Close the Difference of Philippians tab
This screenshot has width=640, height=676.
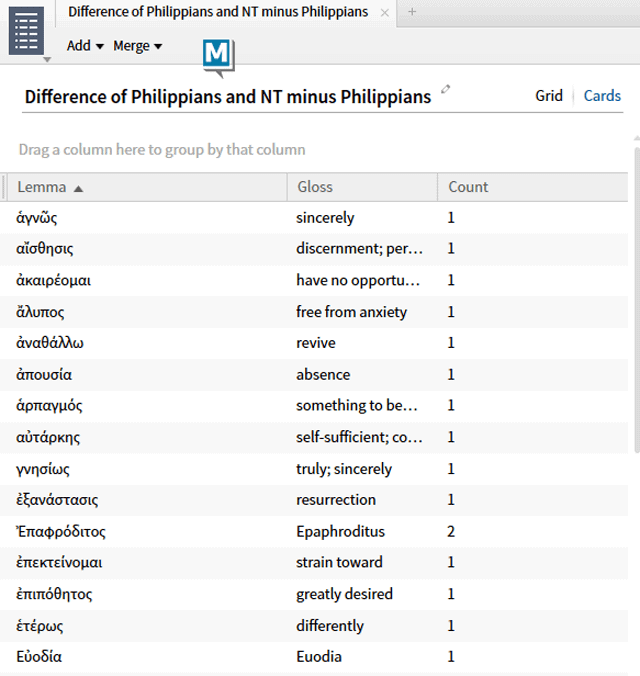385,12
